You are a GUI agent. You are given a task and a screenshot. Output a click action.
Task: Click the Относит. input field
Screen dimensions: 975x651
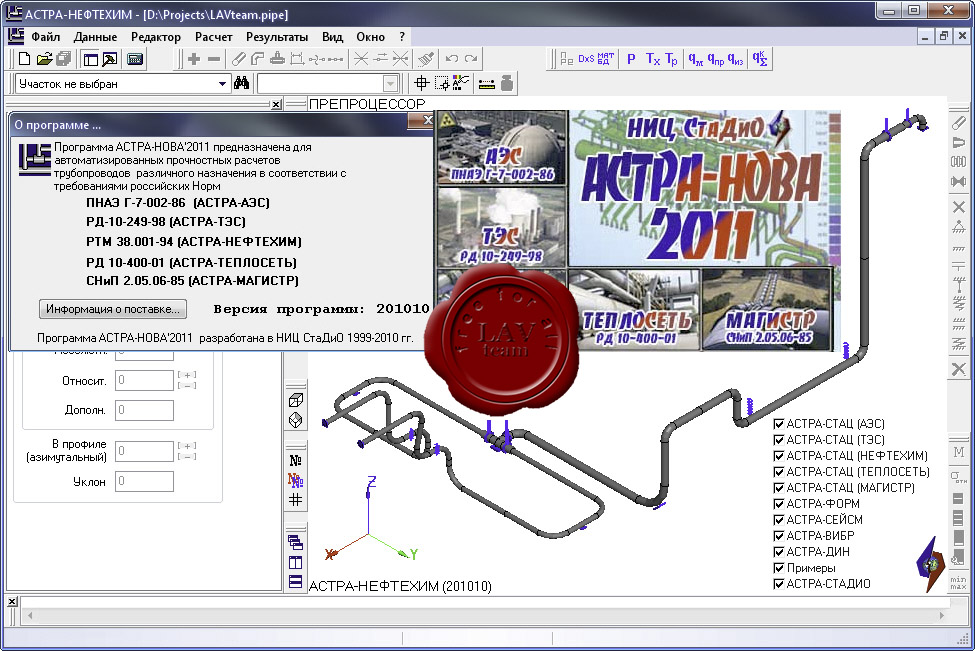pyautogui.click(x=144, y=381)
